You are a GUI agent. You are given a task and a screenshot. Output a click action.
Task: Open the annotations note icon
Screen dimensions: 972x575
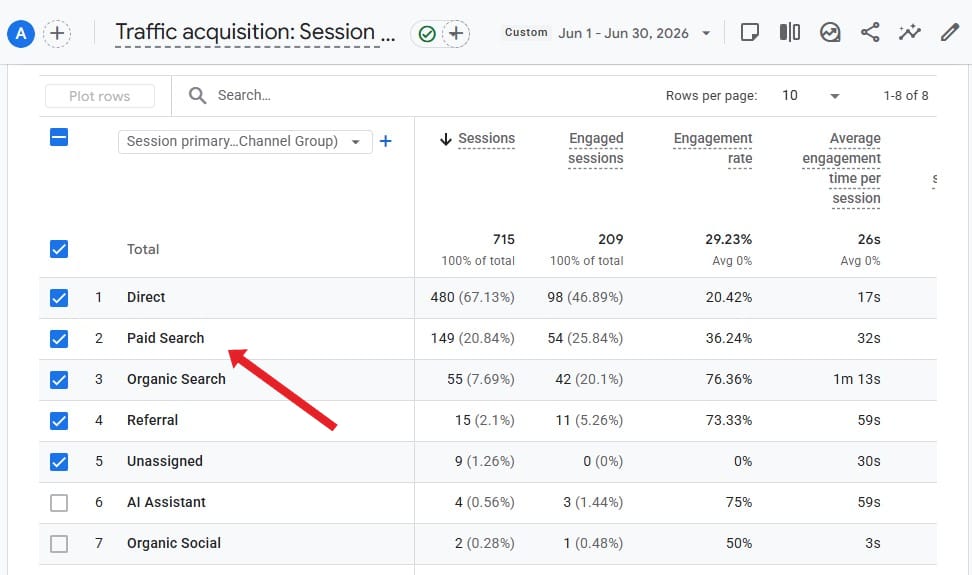coord(750,32)
